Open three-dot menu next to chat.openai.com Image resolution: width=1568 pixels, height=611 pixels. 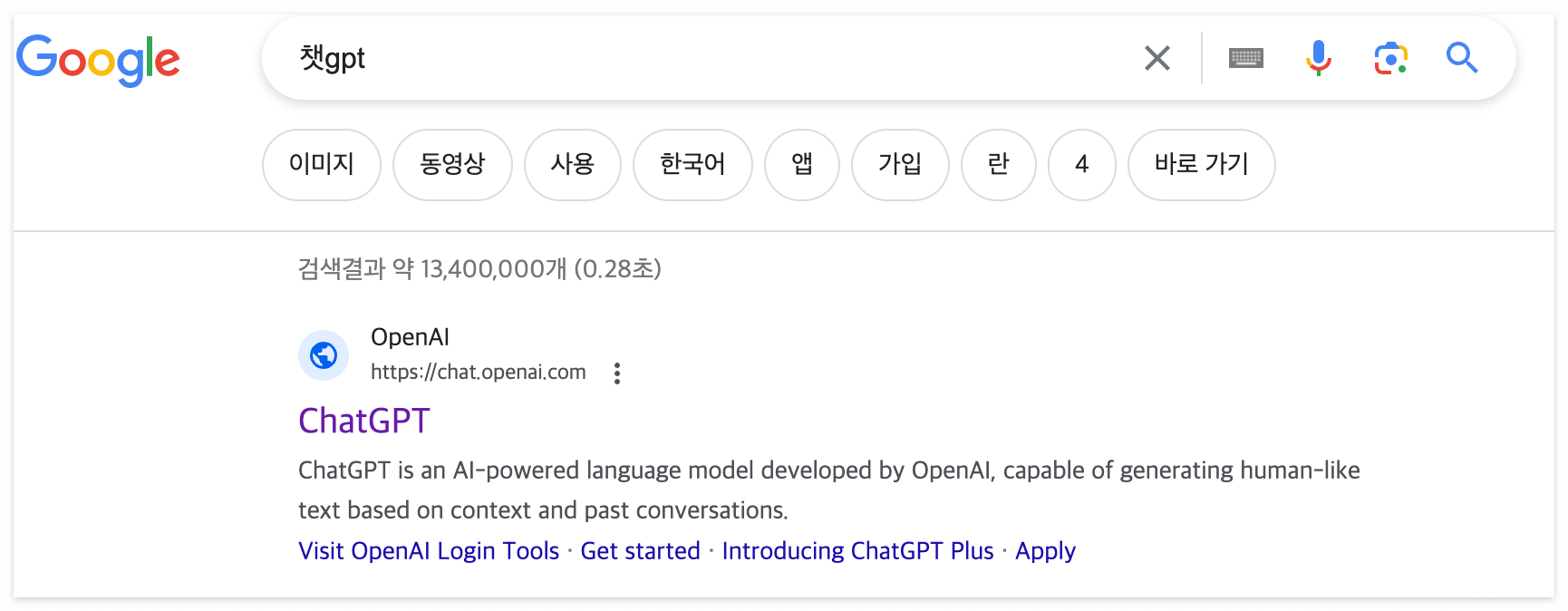[x=617, y=373]
